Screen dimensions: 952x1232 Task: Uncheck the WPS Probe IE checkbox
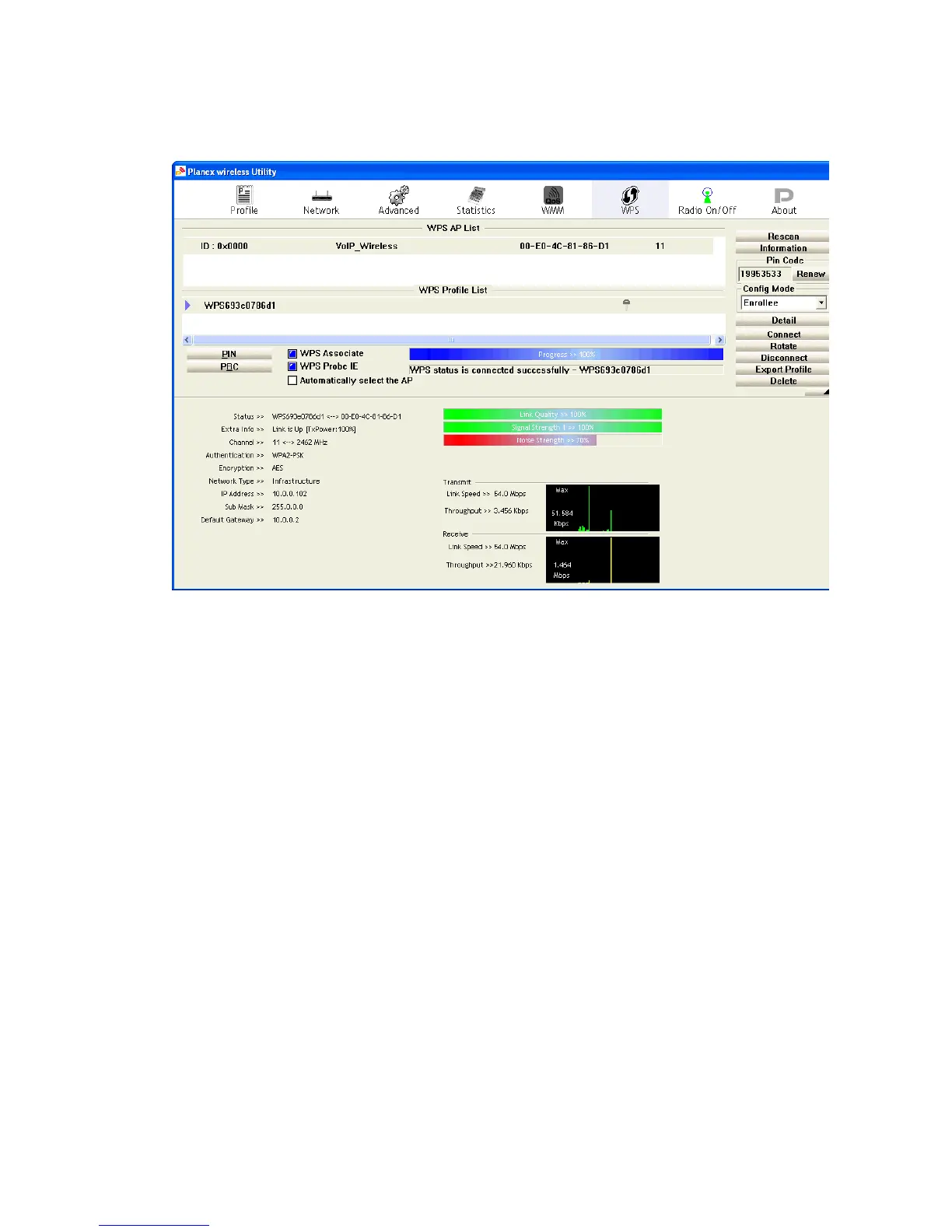pyautogui.click(x=292, y=366)
